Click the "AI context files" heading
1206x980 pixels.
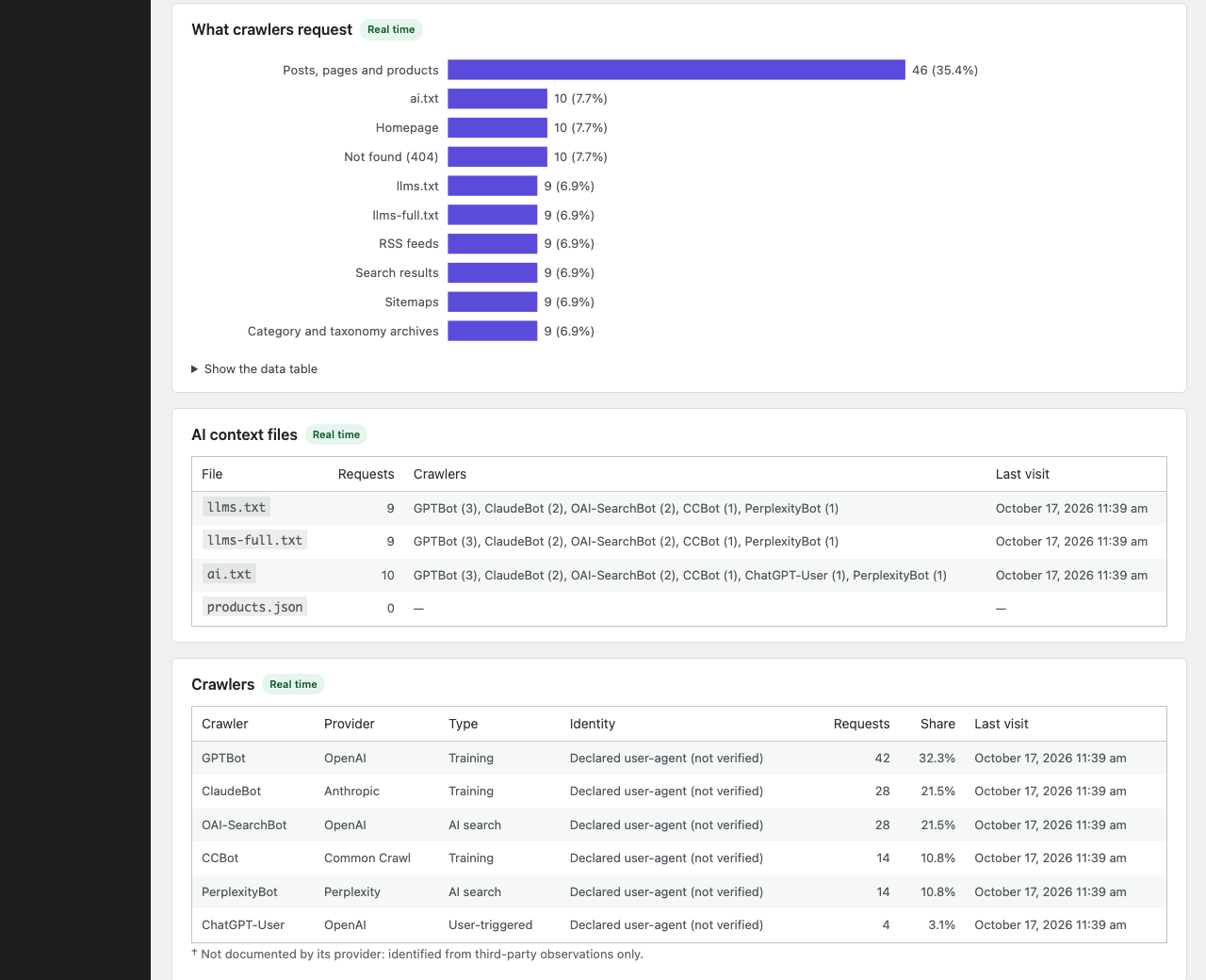pyautogui.click(x=244, y=434)
